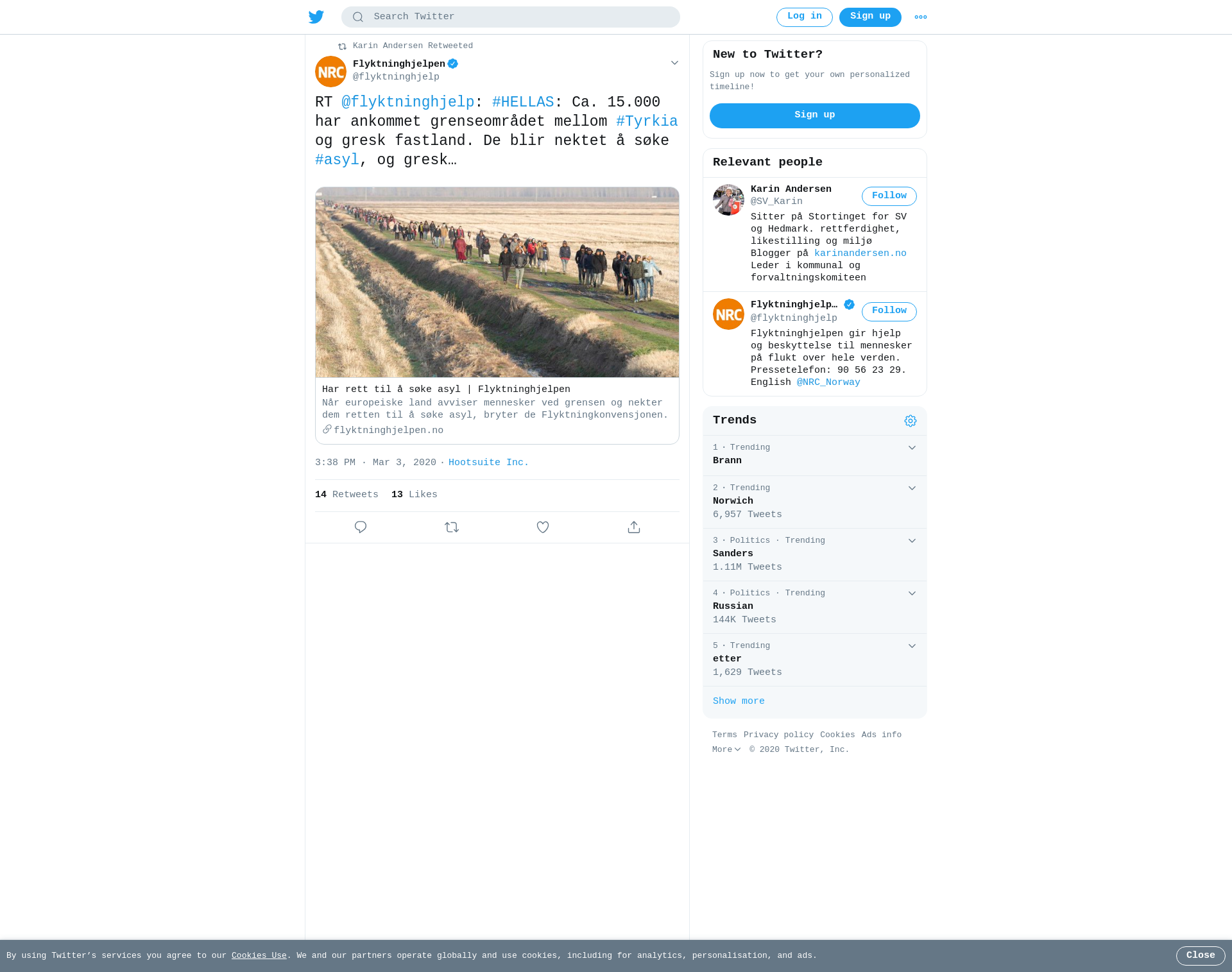Like the tweet with heart icon
This screenshot has height=972, width=1232.
click(543, 527)
